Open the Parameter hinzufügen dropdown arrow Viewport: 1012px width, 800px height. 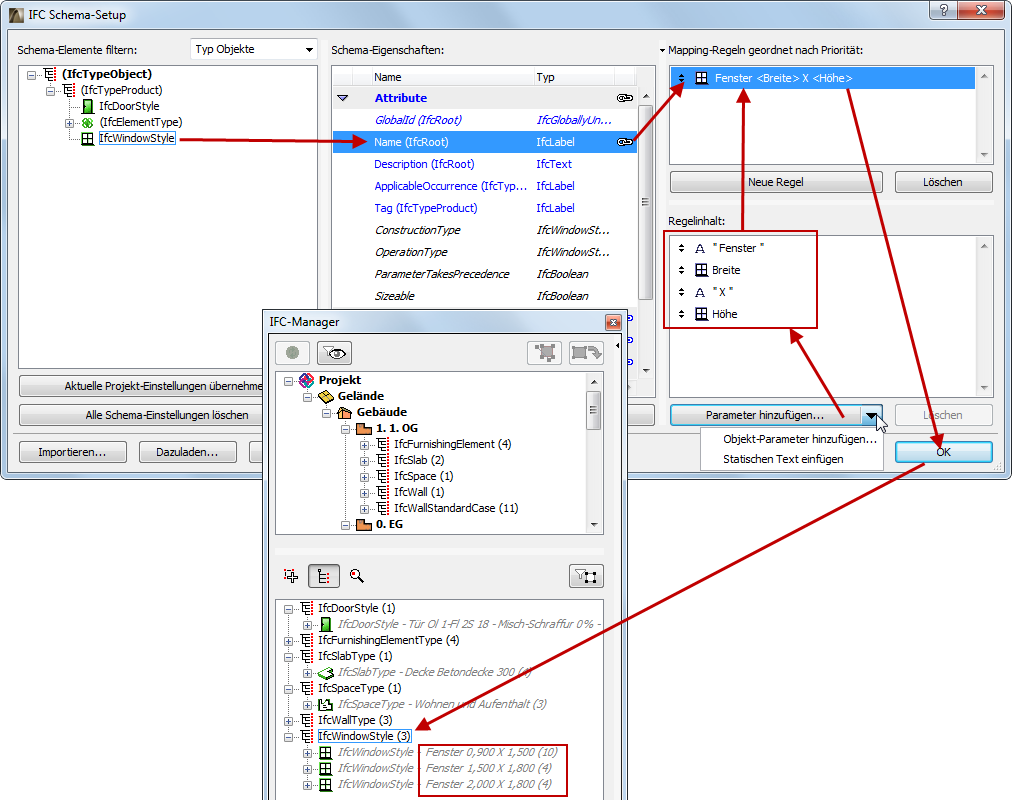pyautogui.click(x=871, y=415)
